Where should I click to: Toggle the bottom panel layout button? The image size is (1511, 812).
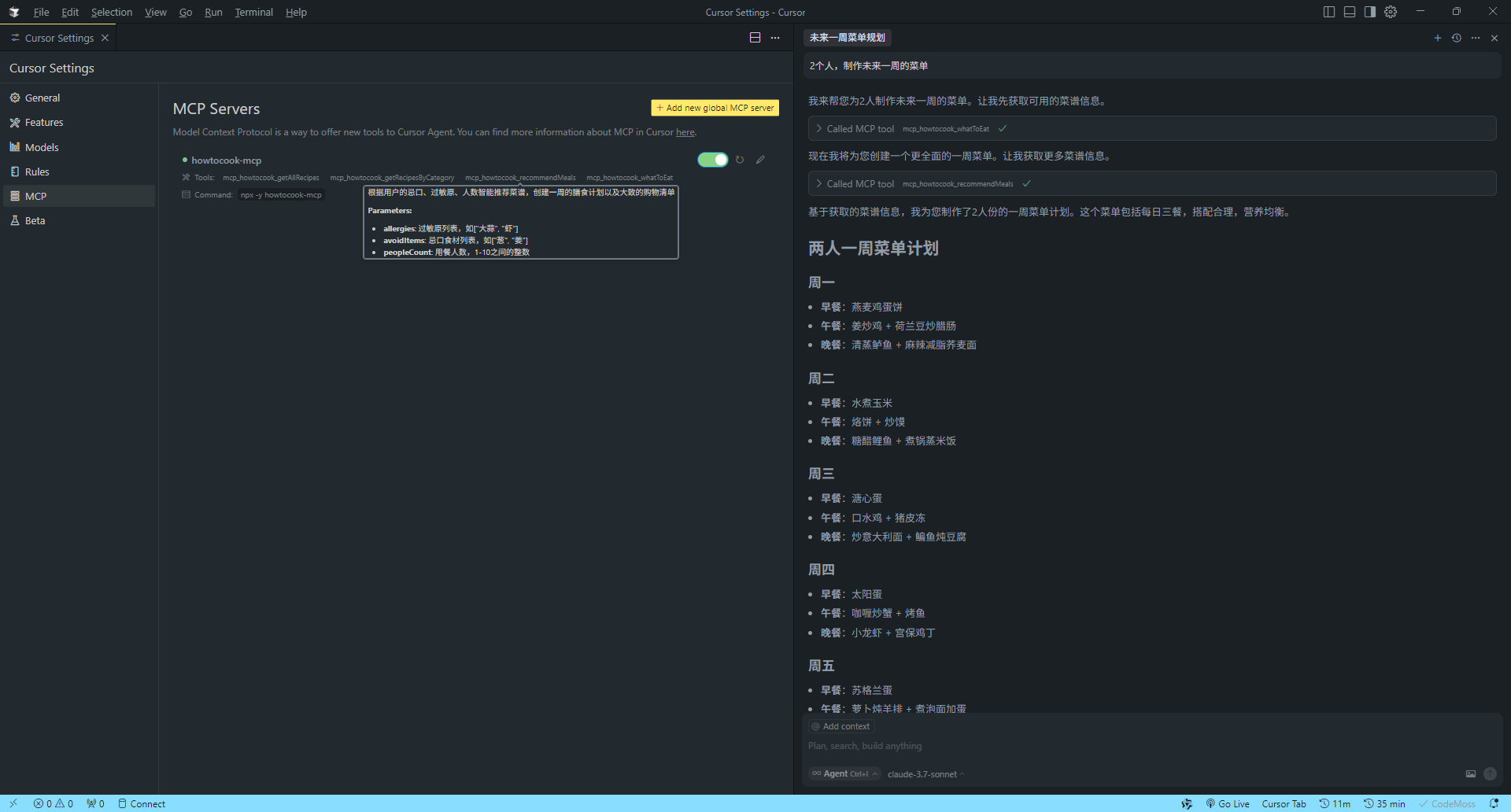point(1350,12)
